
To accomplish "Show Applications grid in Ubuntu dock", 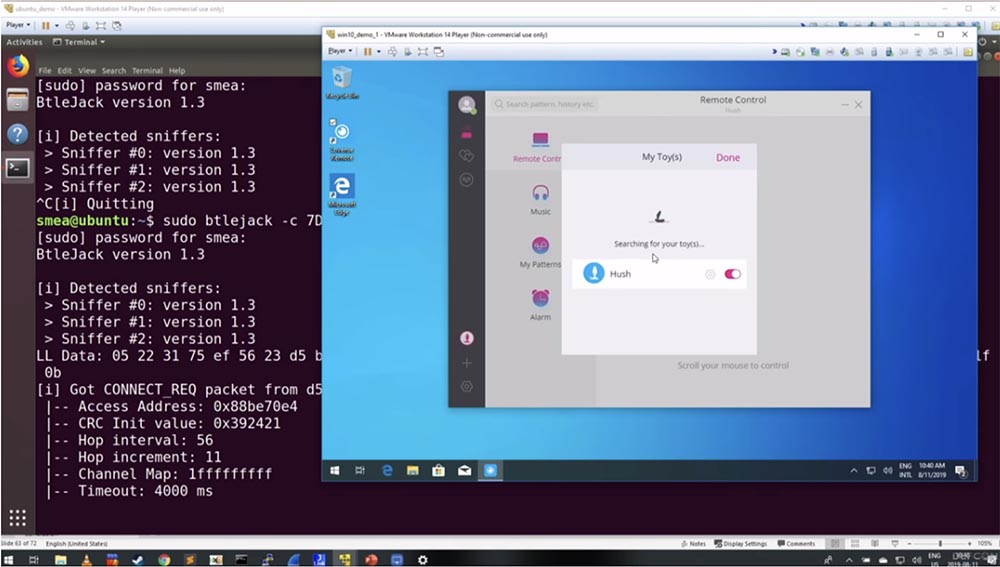I will [x=18, y=517].
